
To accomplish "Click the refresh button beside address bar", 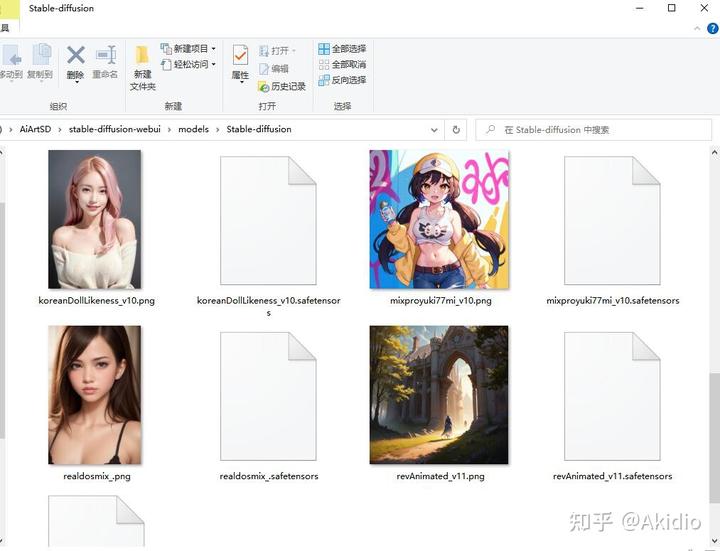I will tap(456, 130).
